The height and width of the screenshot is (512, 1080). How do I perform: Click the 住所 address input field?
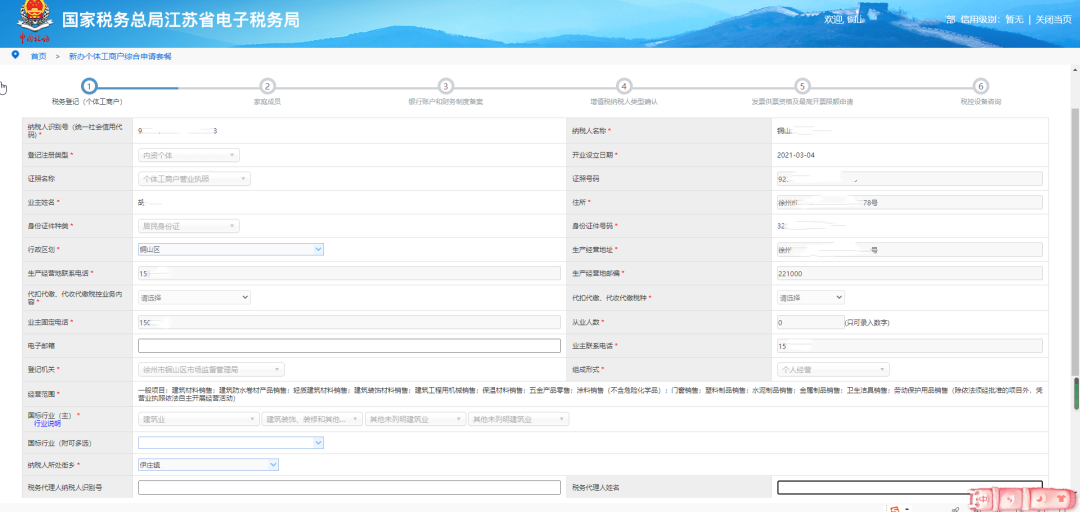pos(909,203)
